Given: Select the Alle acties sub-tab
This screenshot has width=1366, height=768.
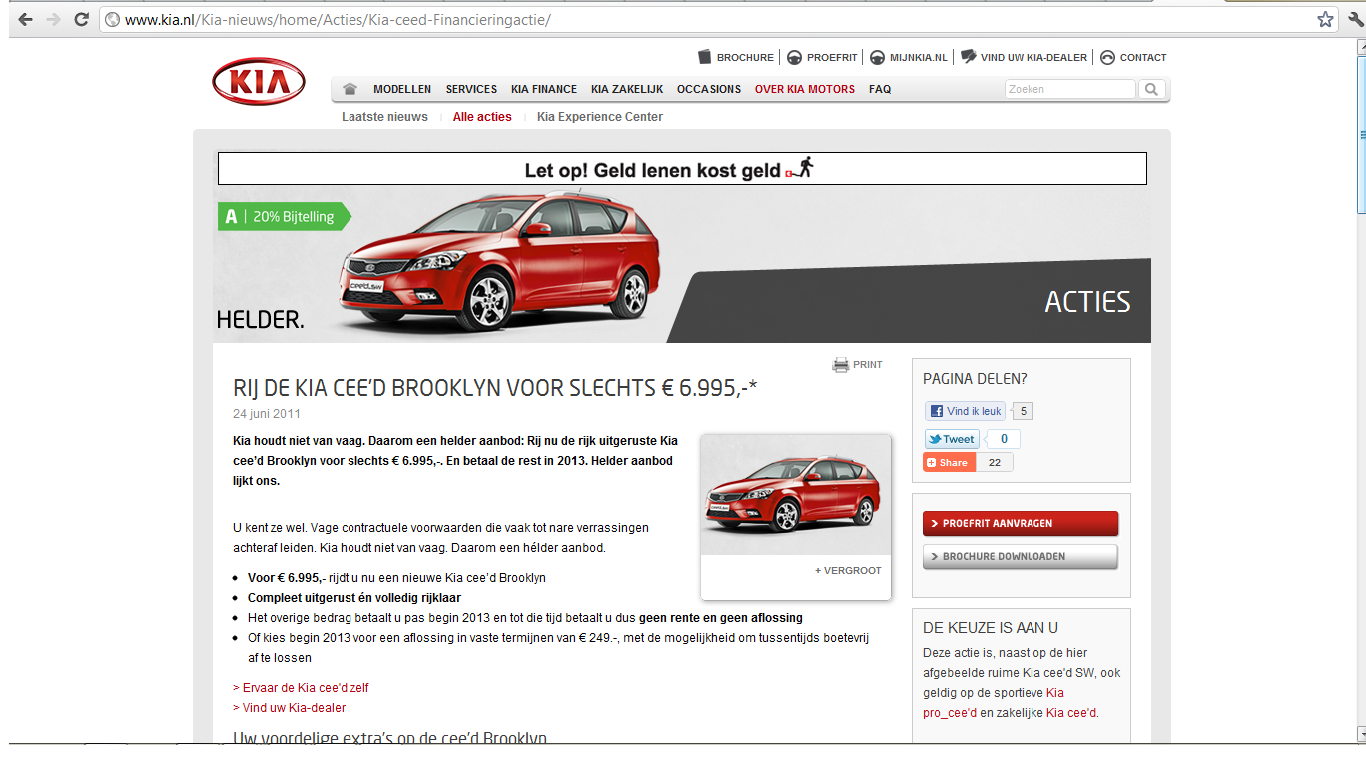Looking at the screenshot, I should [482, 117].
